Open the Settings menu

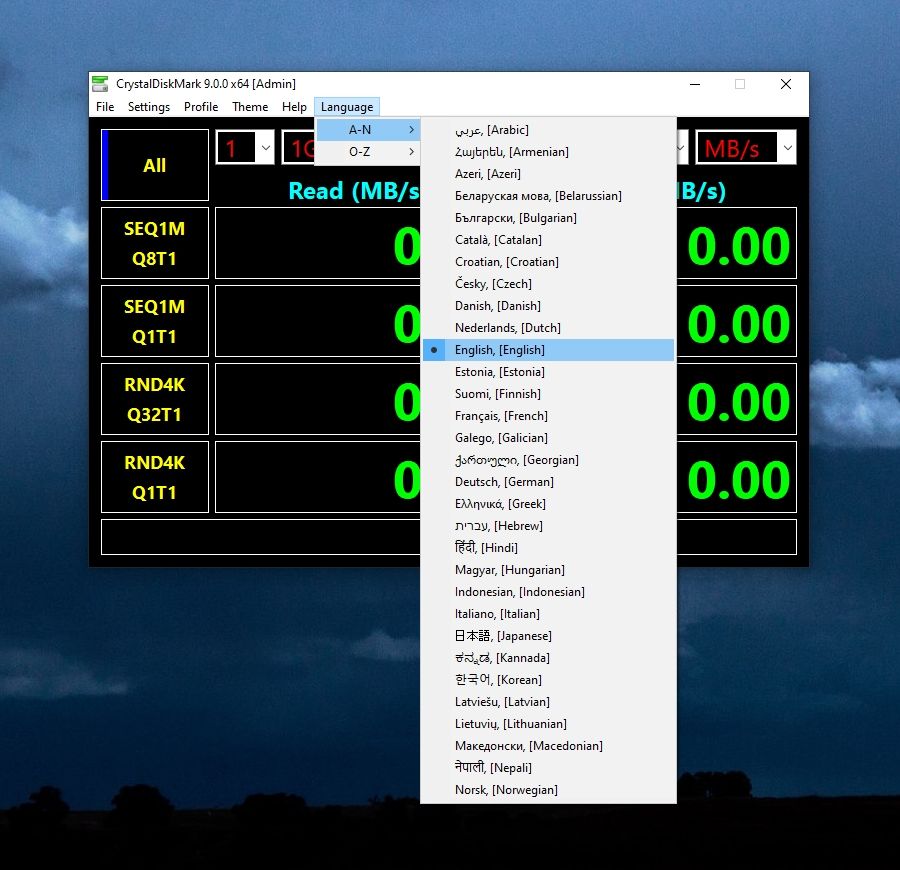tap(149, 107)
